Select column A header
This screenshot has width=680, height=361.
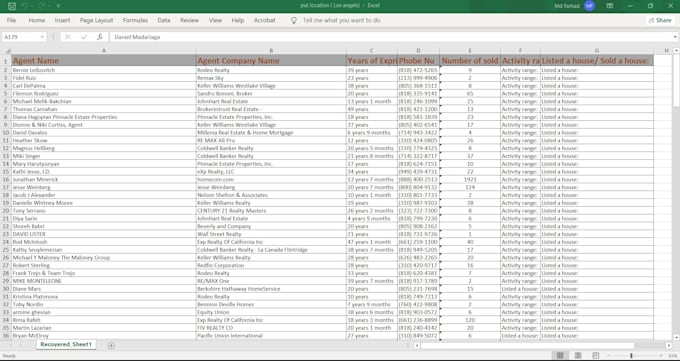(x=104, y=51)
